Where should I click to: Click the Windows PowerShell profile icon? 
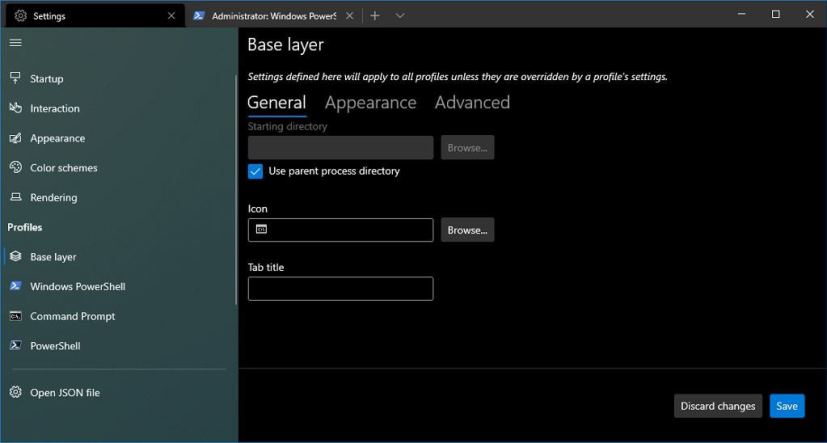pos(16,286)
